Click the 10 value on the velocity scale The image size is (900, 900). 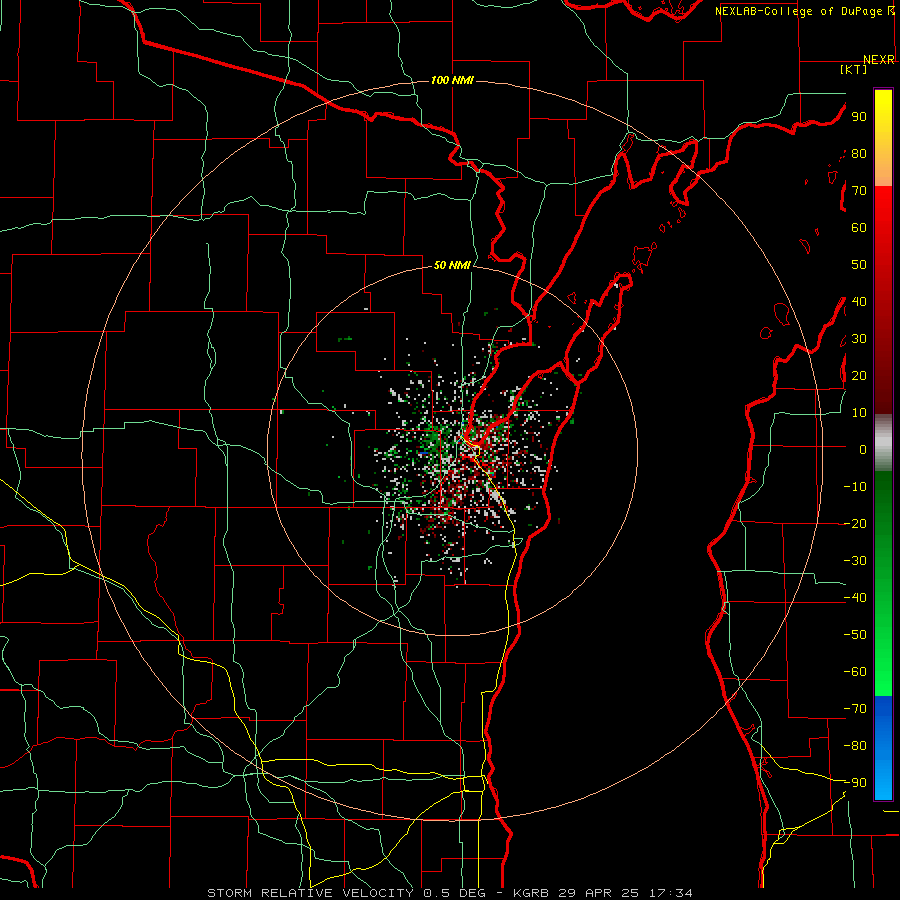click(859, 413)
